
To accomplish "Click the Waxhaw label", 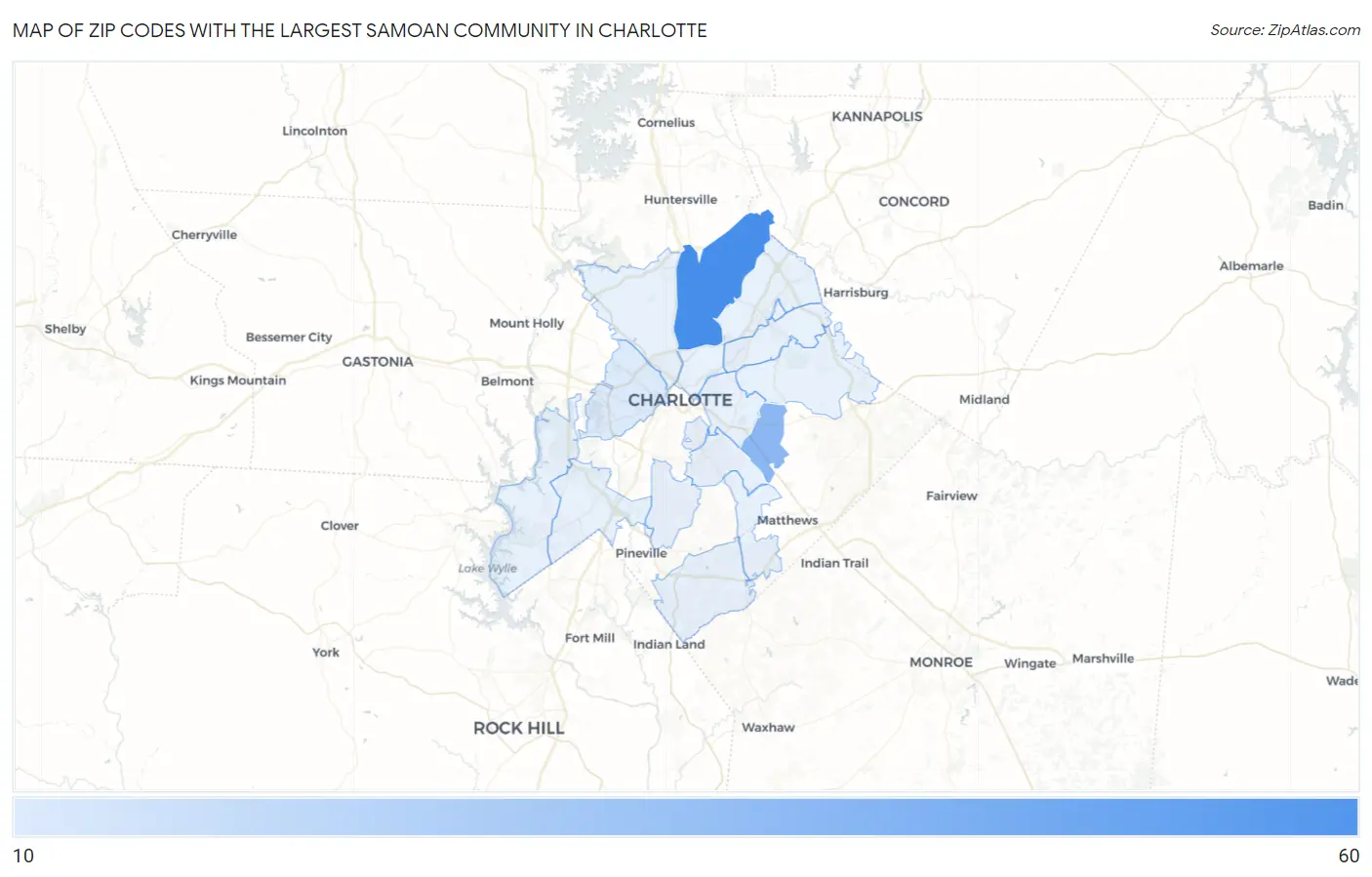I will (x=768, y=728).
